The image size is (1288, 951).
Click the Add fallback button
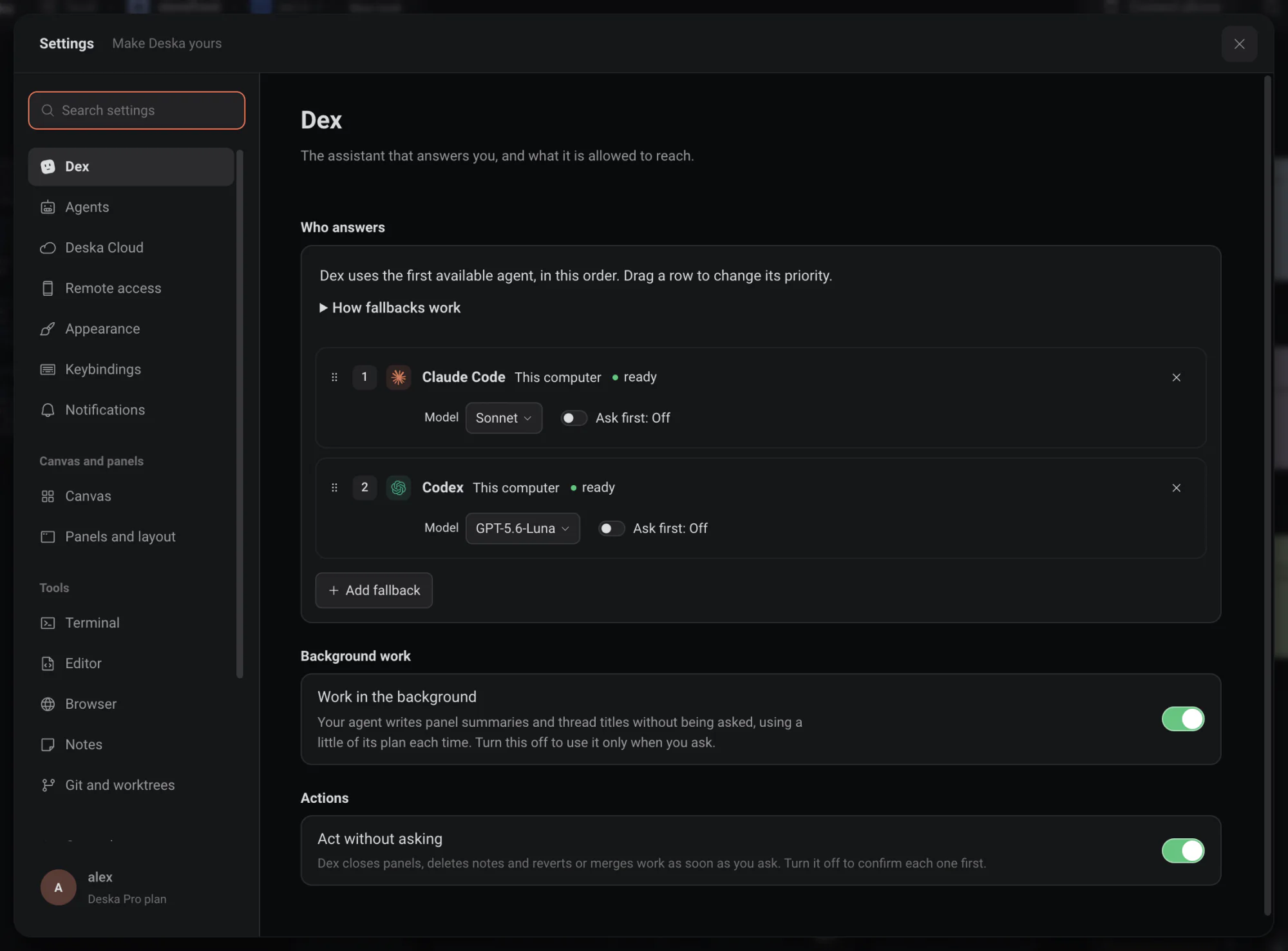374,590
